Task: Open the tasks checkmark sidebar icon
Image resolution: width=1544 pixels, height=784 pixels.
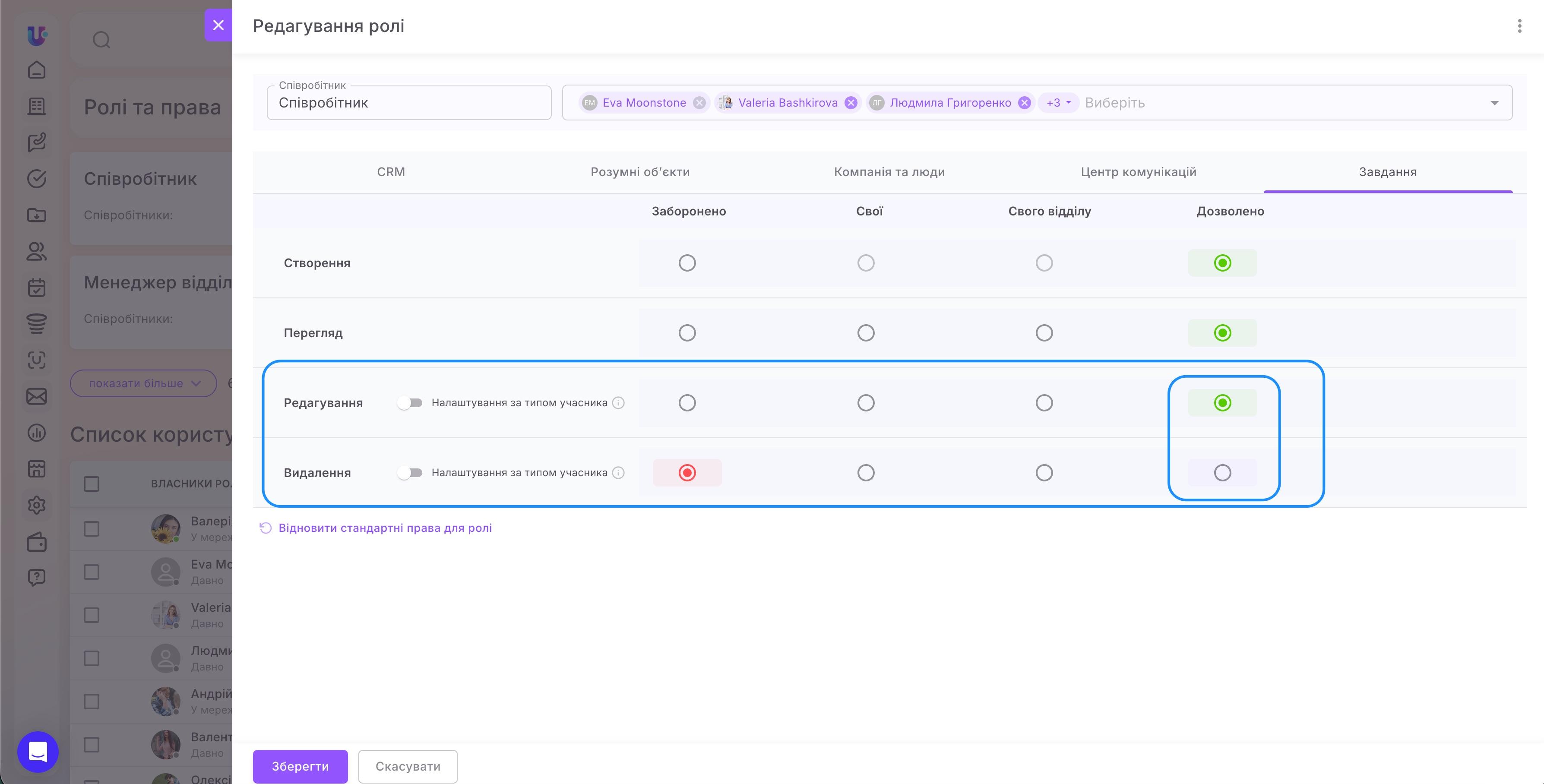Action: tap(37, 179)
